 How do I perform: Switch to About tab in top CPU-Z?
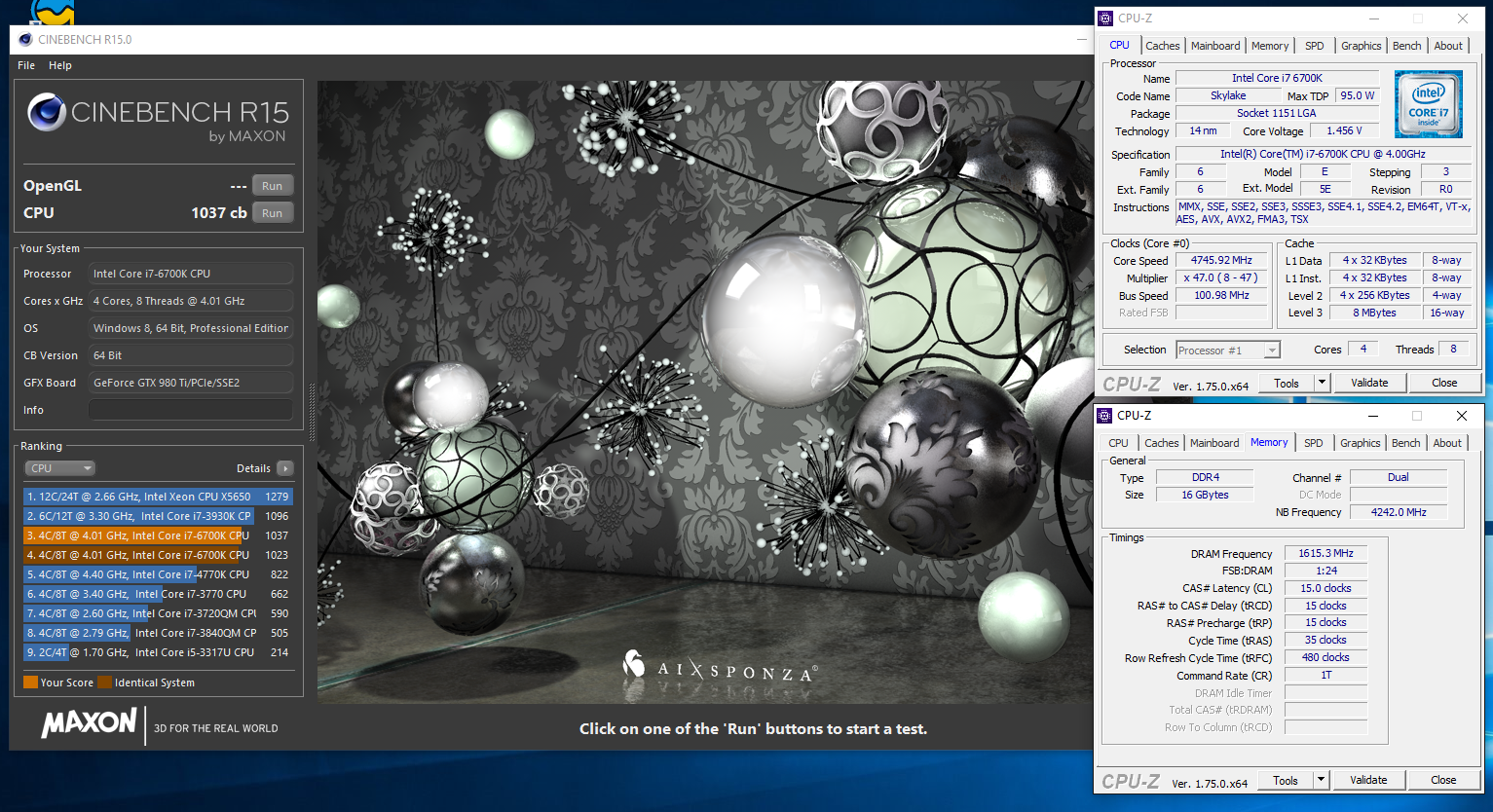(x=1448, y=46)
